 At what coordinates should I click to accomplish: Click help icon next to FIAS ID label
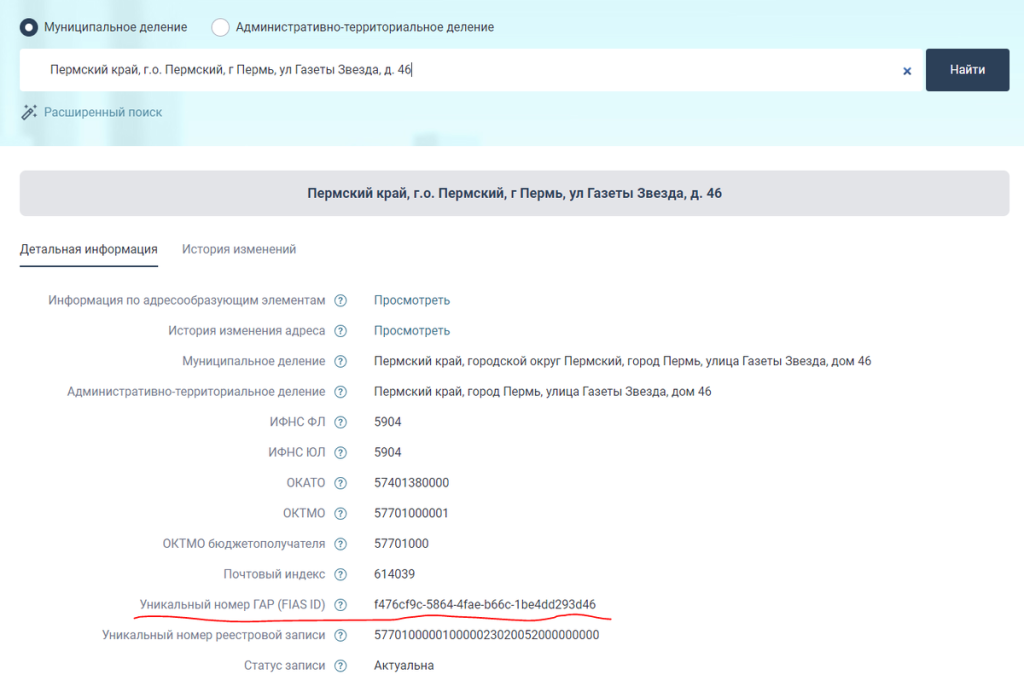coord(341,605)
